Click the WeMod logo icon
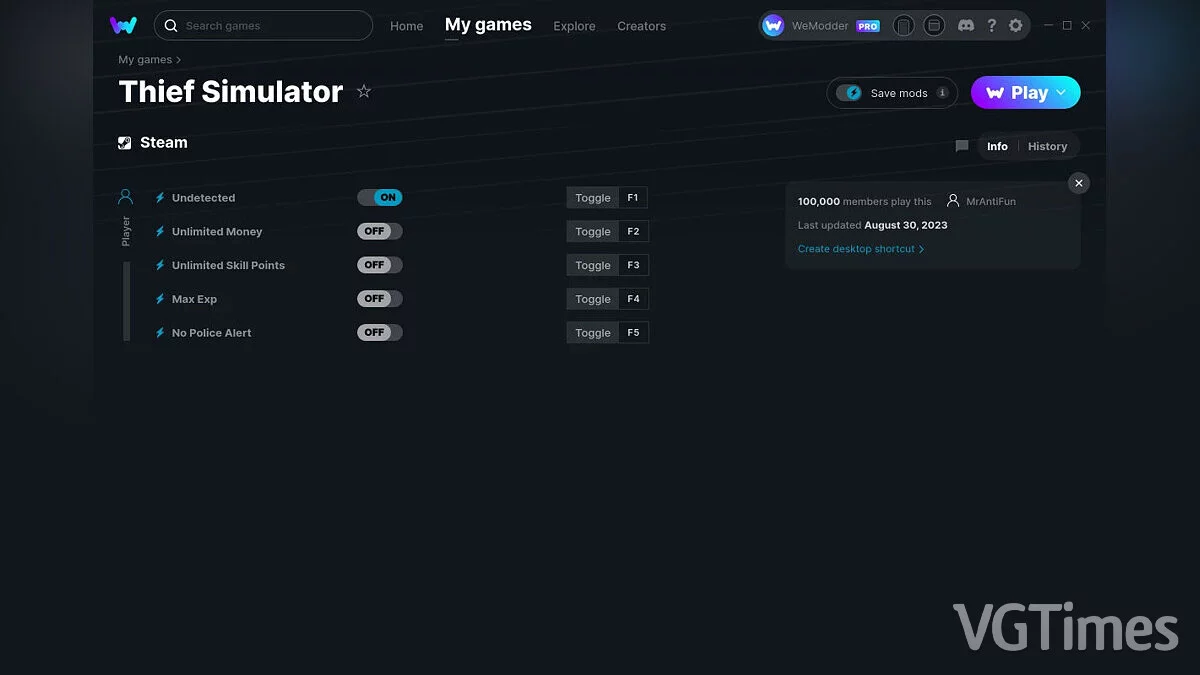Viewport: 1200px width, 675px height. coord(123,25)
